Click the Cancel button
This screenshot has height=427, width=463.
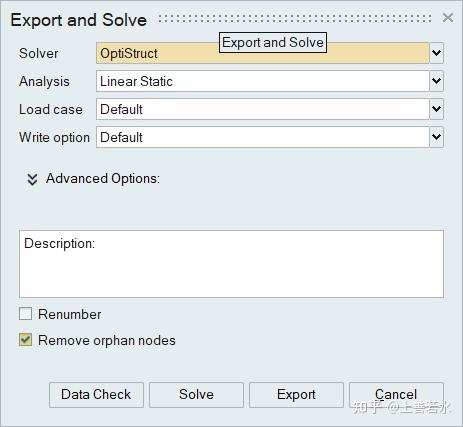pyautogui.click(x=396, y=395)
